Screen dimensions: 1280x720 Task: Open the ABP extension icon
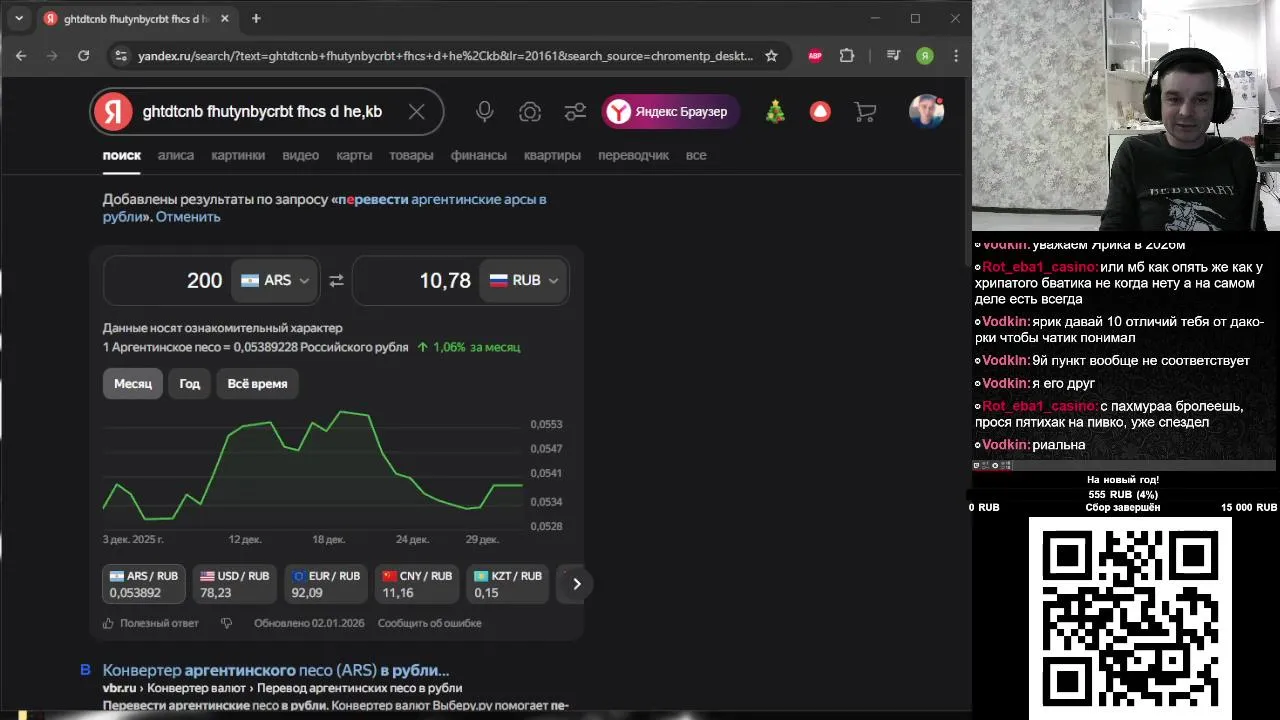815,56
